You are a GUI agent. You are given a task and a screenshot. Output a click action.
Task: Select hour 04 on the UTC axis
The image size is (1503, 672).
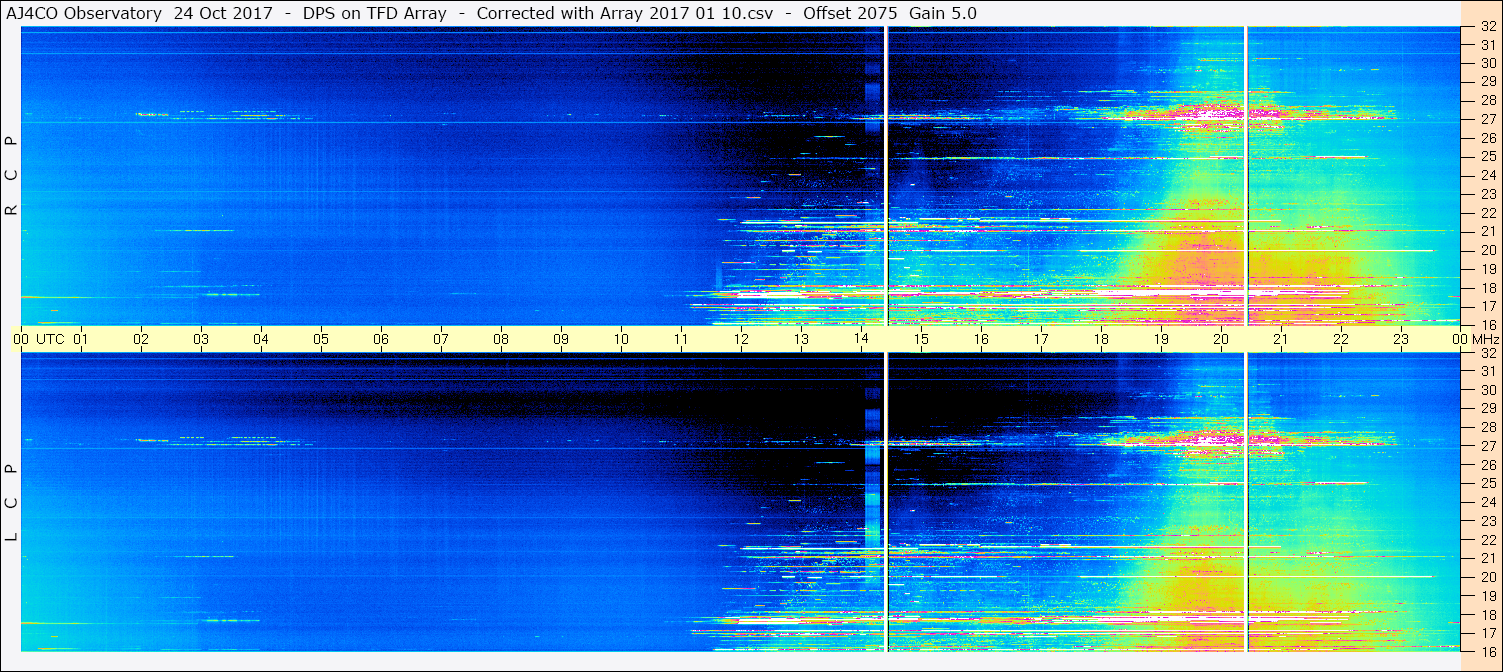(261, 339)
